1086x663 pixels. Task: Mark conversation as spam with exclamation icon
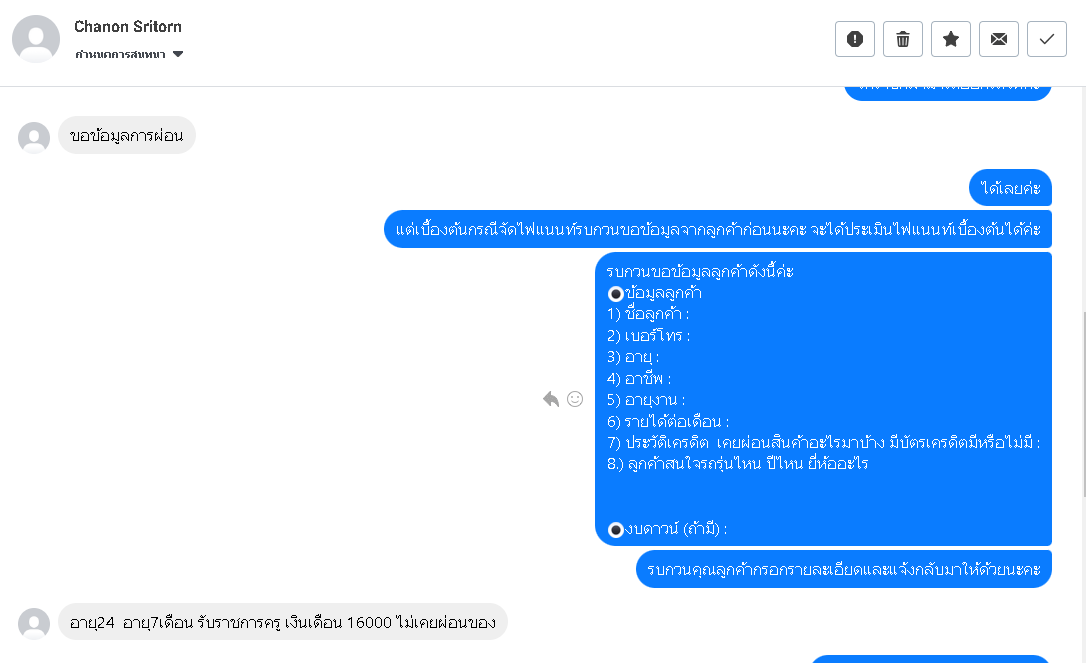(855, 39)
